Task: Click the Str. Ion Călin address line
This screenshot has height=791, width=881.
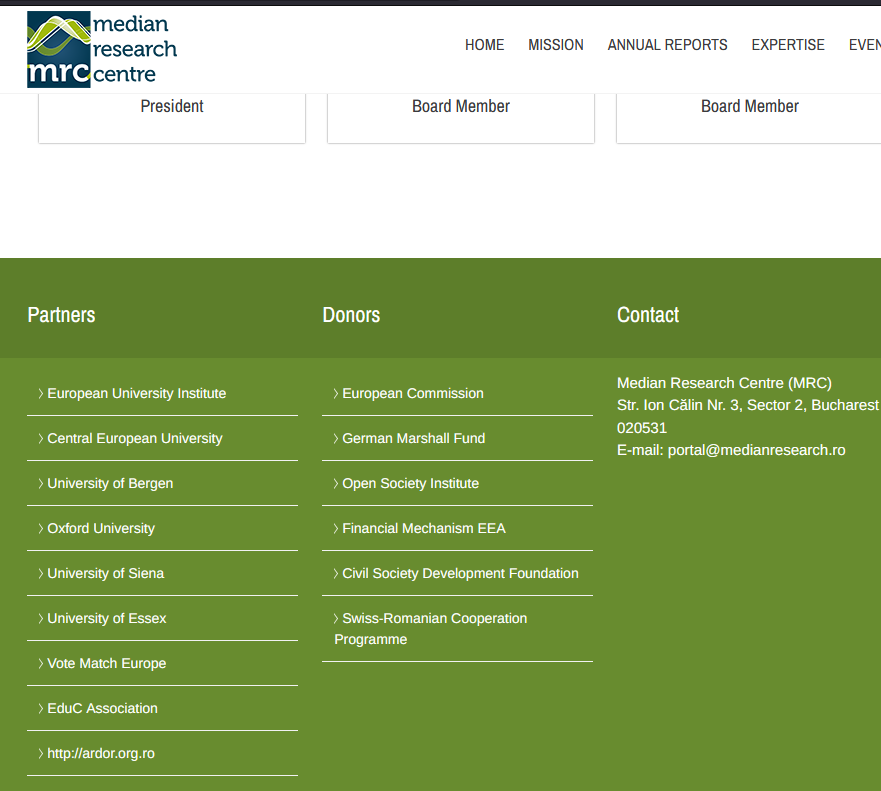Action: pos(748,405)
